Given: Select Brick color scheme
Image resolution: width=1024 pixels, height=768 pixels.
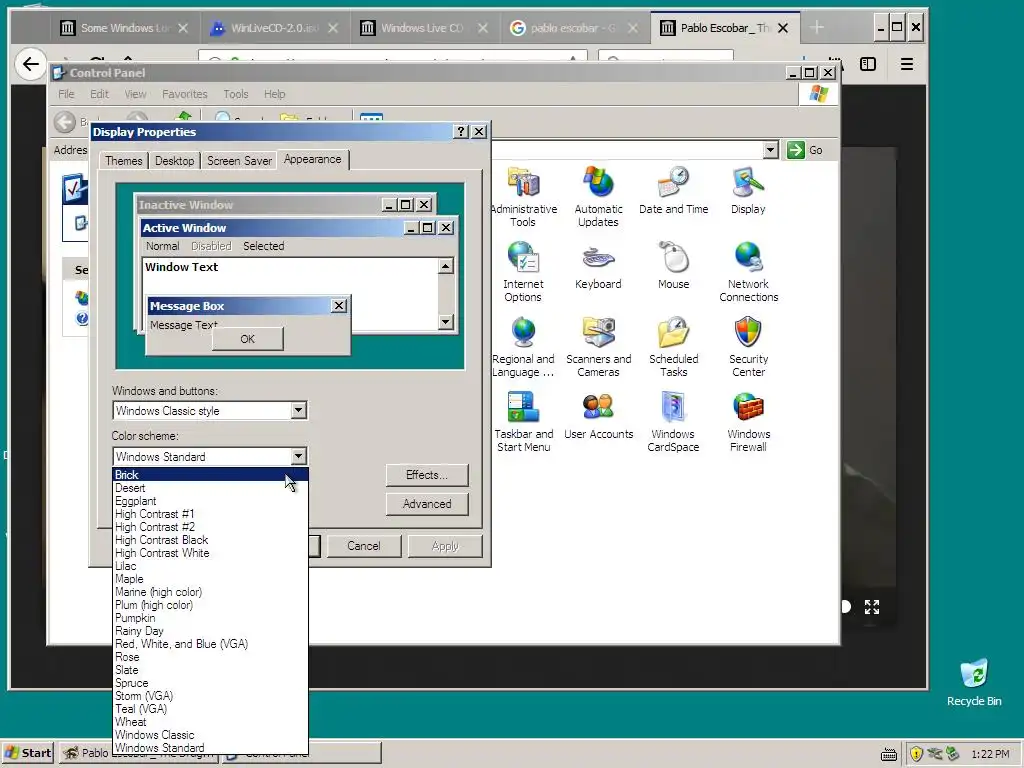Looking at the screenshot, I should click(x=210, y=475).
